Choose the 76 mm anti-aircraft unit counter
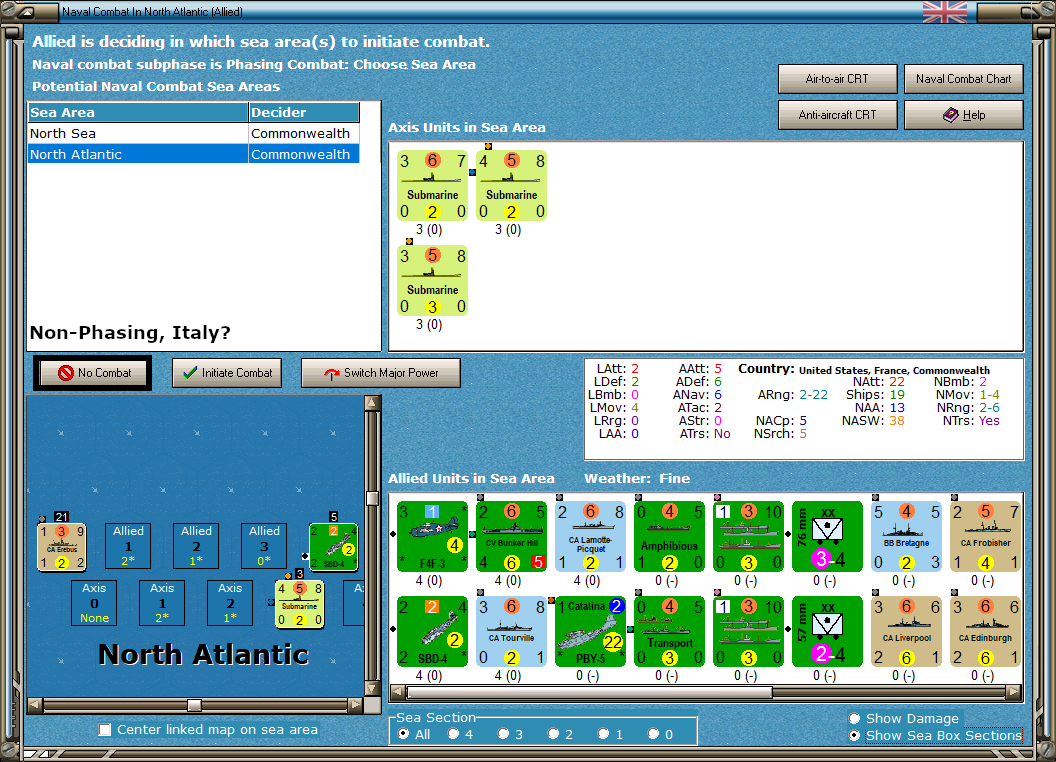 pyautogui.click(x=827, y=536)
